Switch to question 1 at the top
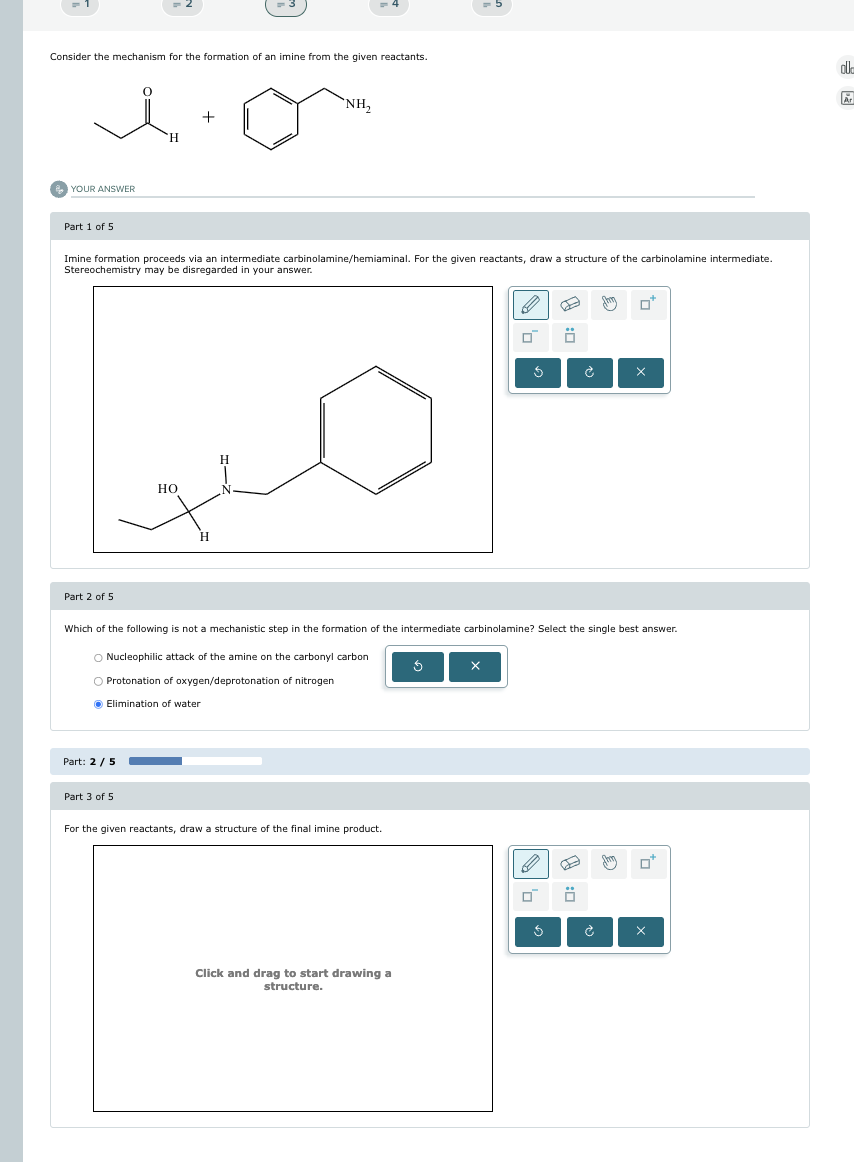This screenshot has height=1162, width=854. (80, 5)
